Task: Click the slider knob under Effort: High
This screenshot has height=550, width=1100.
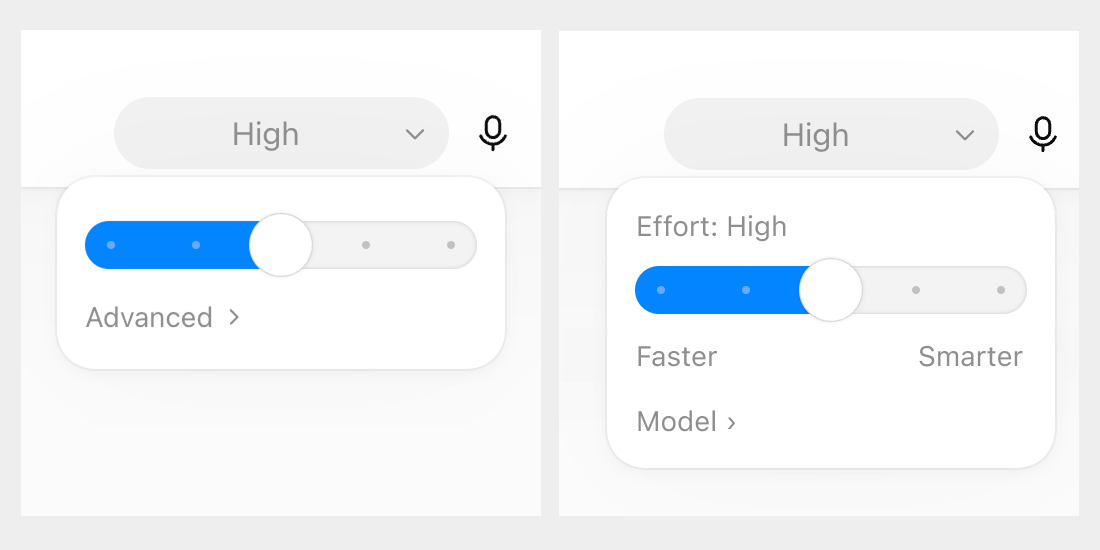Action: click(x=831, y=290)
